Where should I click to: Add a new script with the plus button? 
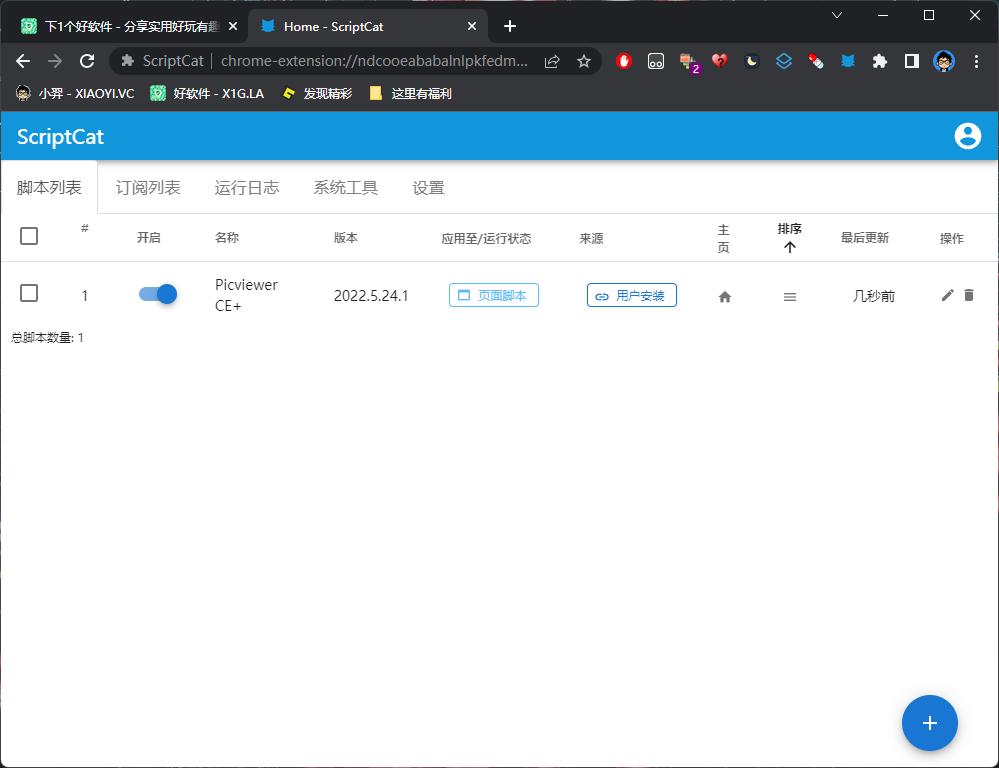(x=930, y=723)
